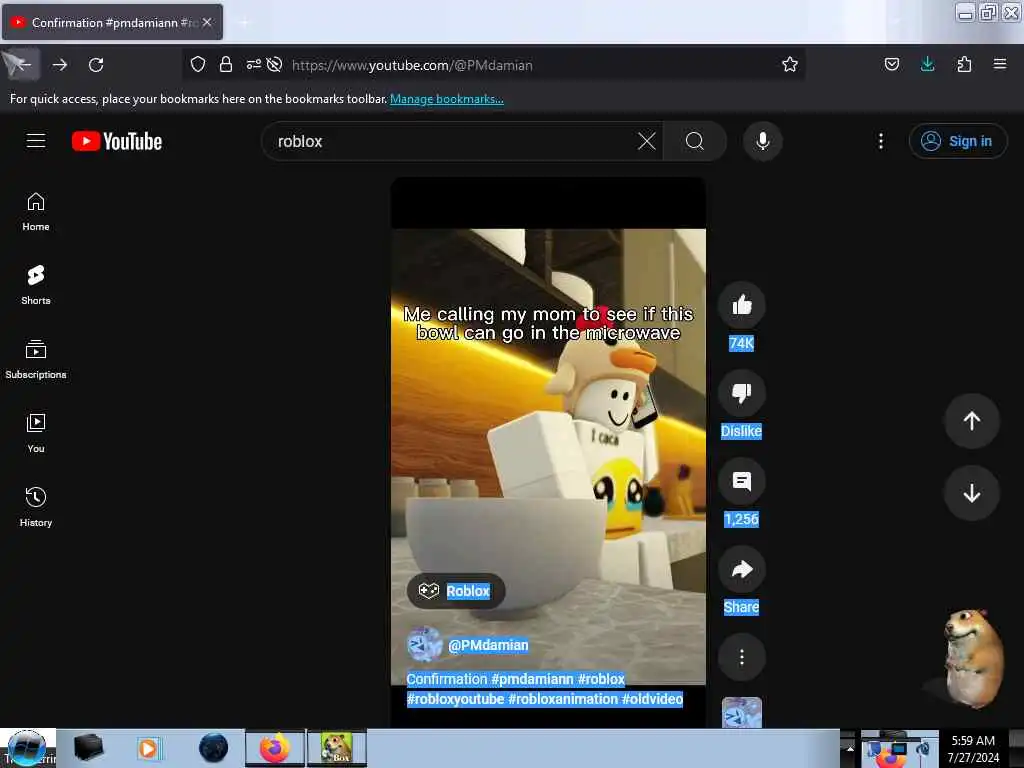Share this Short video

pyautogui.click(x=741, y=569)
